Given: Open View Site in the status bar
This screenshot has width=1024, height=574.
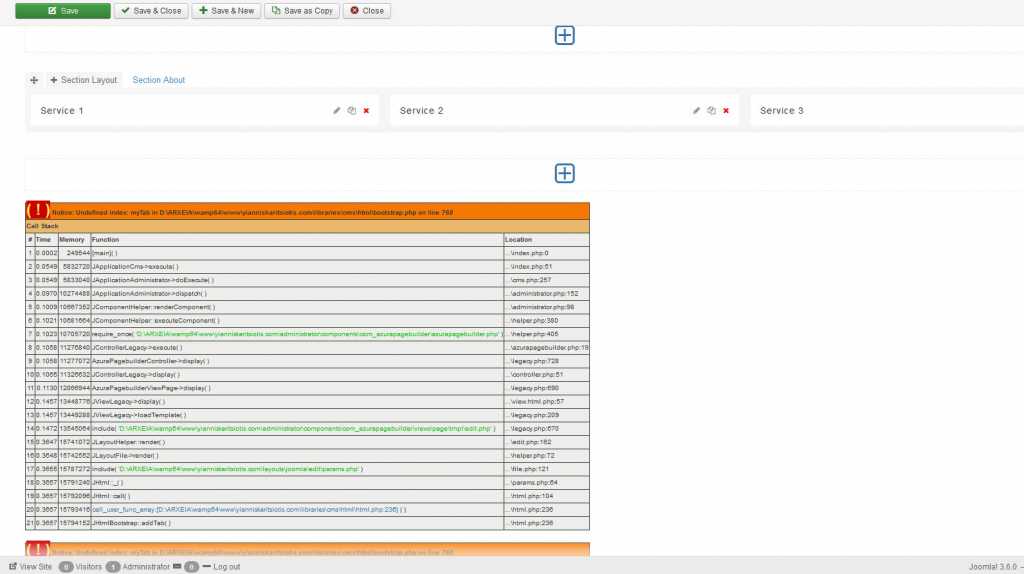Looking at the screenshot, I should click(x=30, y=567).
